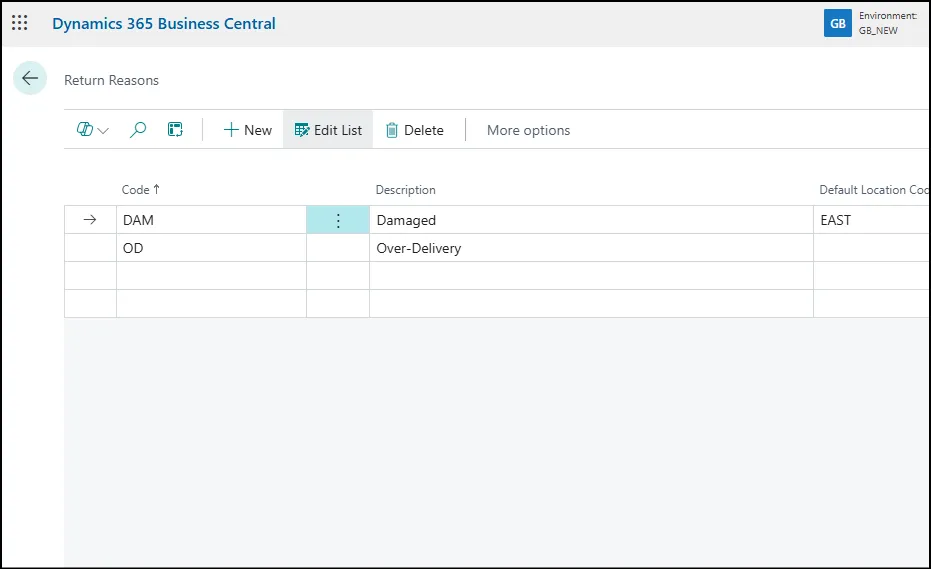Screen dimensions: 931x569
Task: Select the EAST location cell
Action: pyautogui.click(x=872, y=220)
